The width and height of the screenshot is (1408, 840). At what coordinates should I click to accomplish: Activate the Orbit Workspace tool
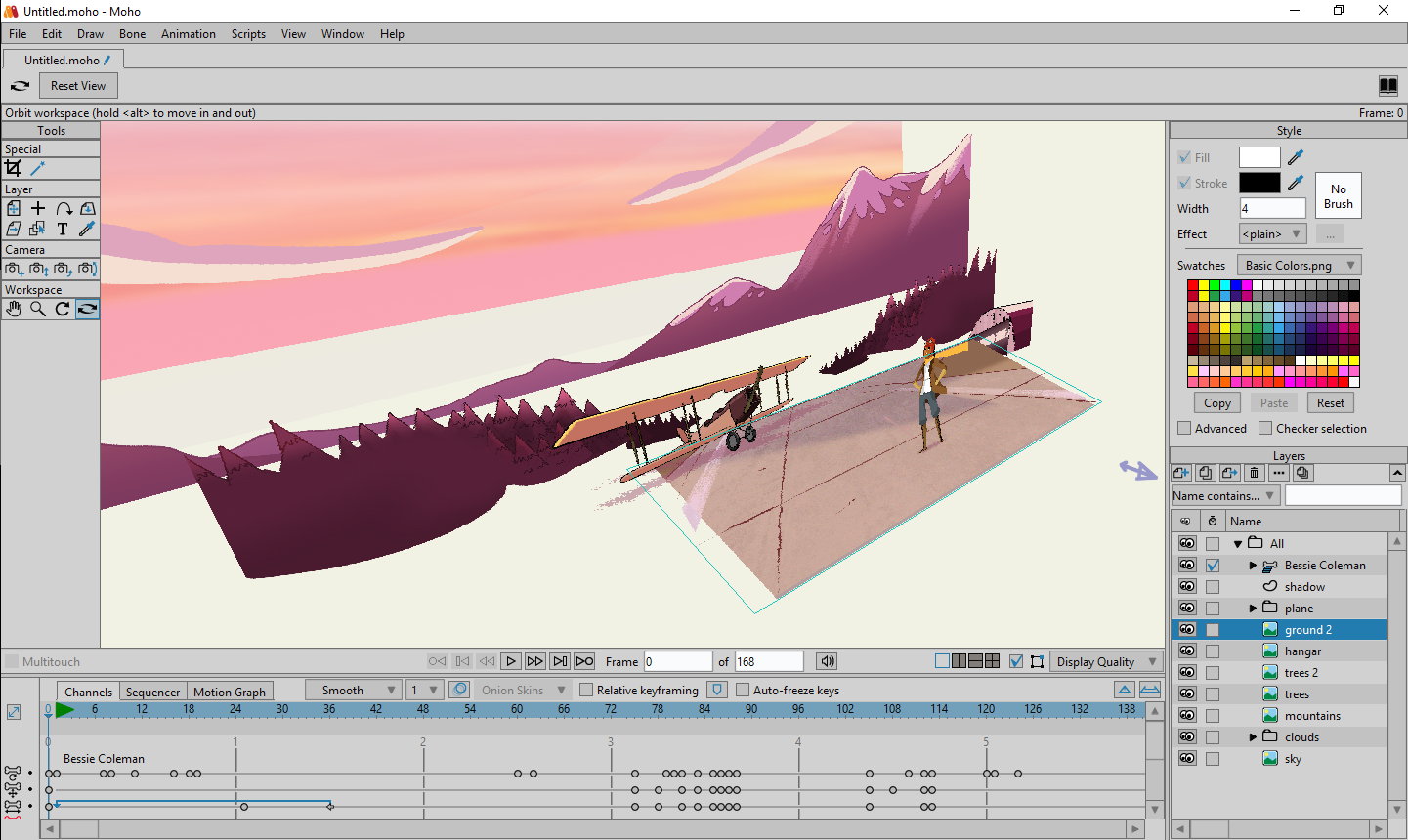pos(86,309)
